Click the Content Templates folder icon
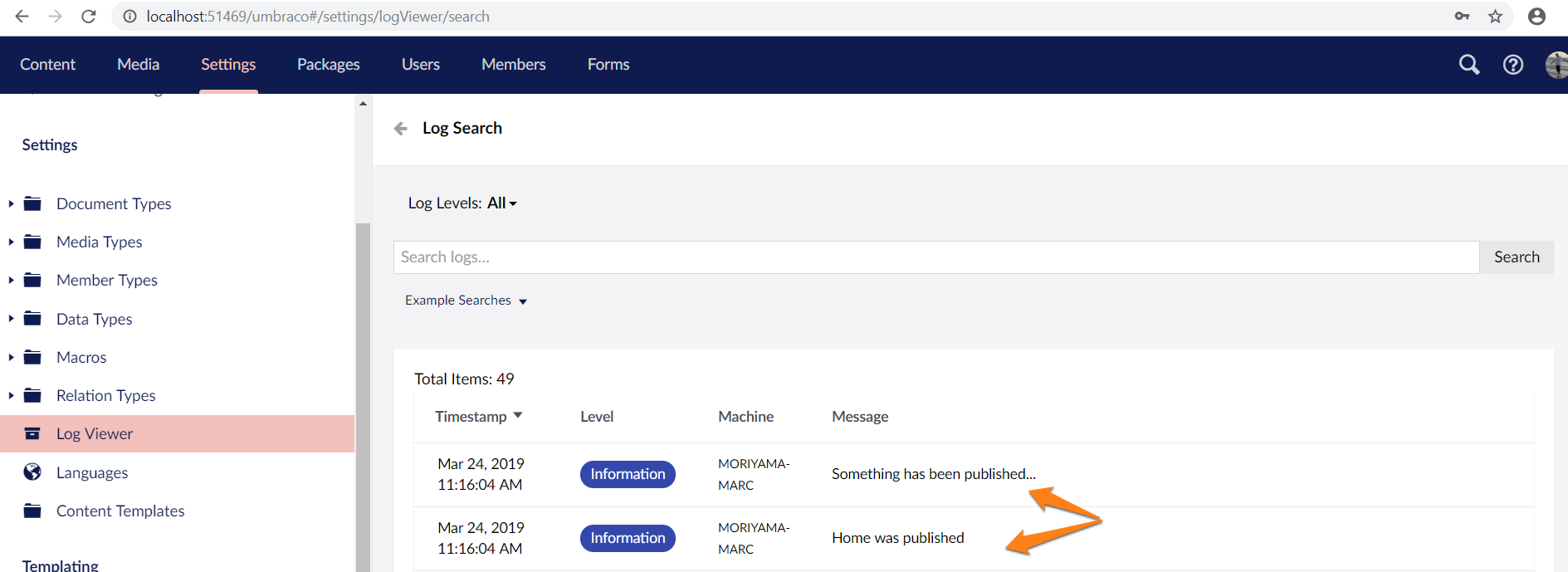The height and width of the screenshot is (572, 1568). click(x=32, y=511)
